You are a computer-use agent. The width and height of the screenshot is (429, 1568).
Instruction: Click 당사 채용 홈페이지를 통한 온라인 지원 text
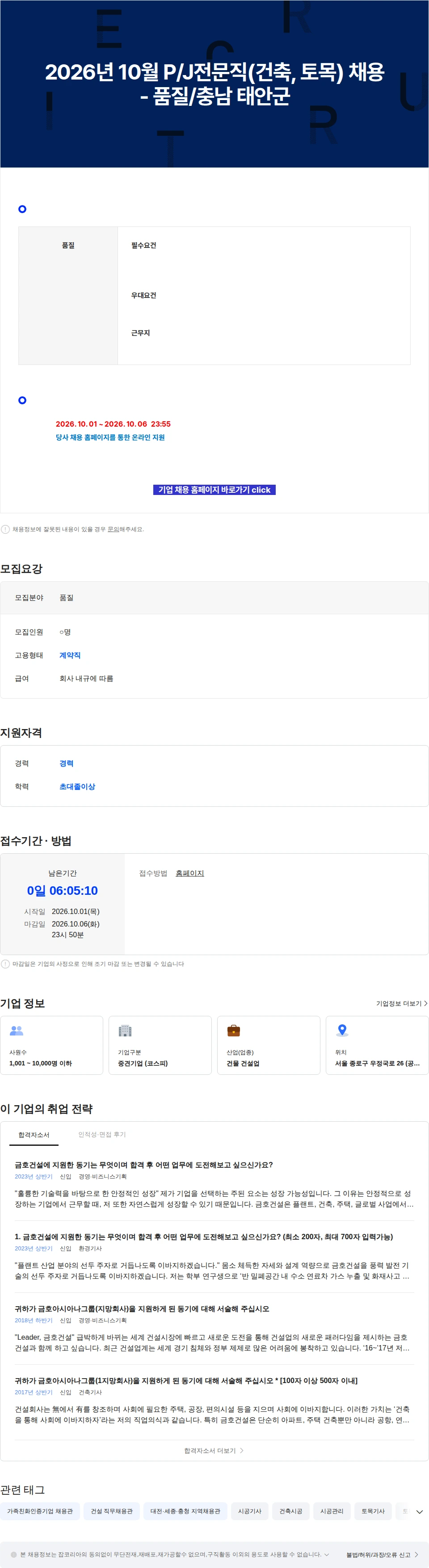click(x=110, y=437)
